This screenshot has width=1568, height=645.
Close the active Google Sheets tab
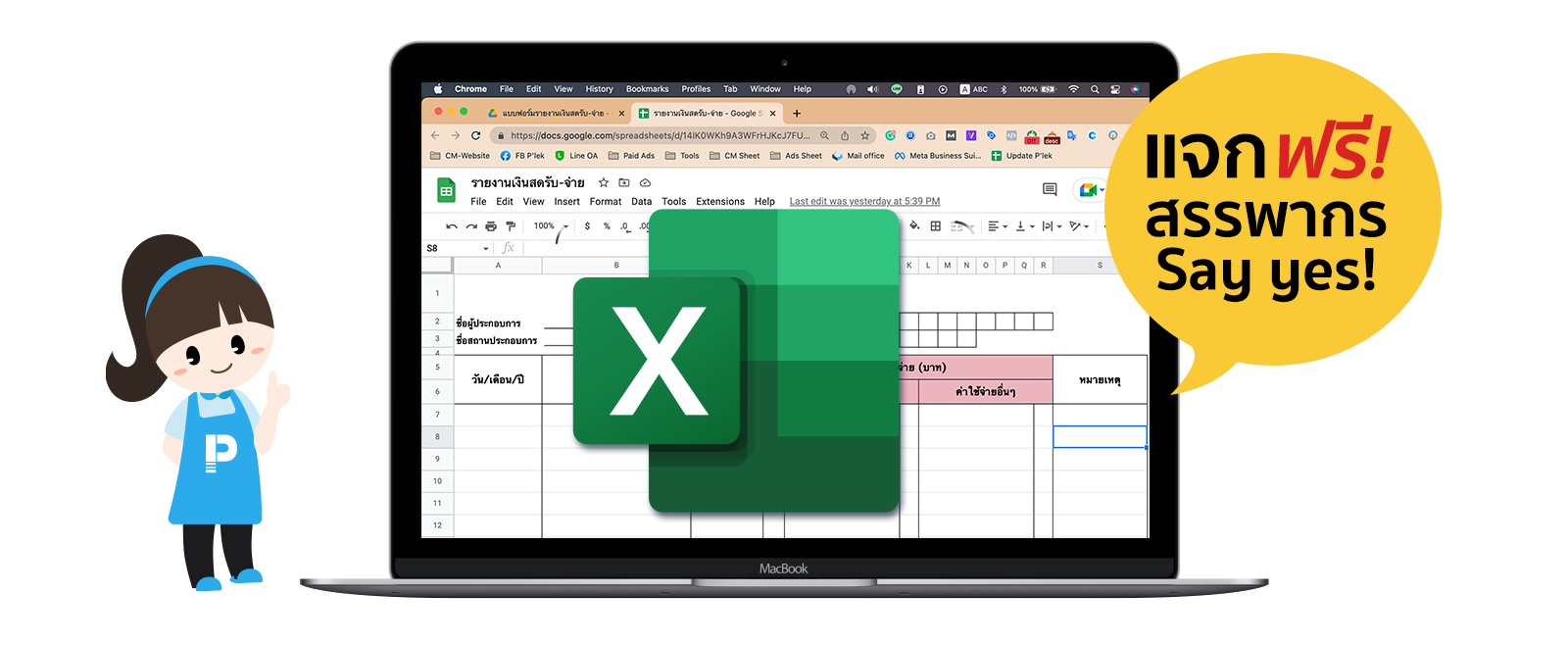coord(773,113)
